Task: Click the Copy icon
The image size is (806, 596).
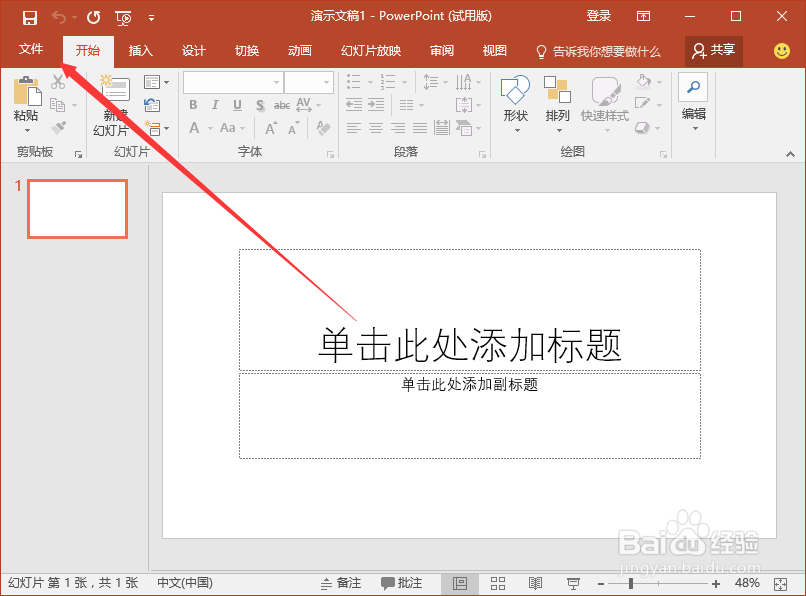Action: pos(57,104)
